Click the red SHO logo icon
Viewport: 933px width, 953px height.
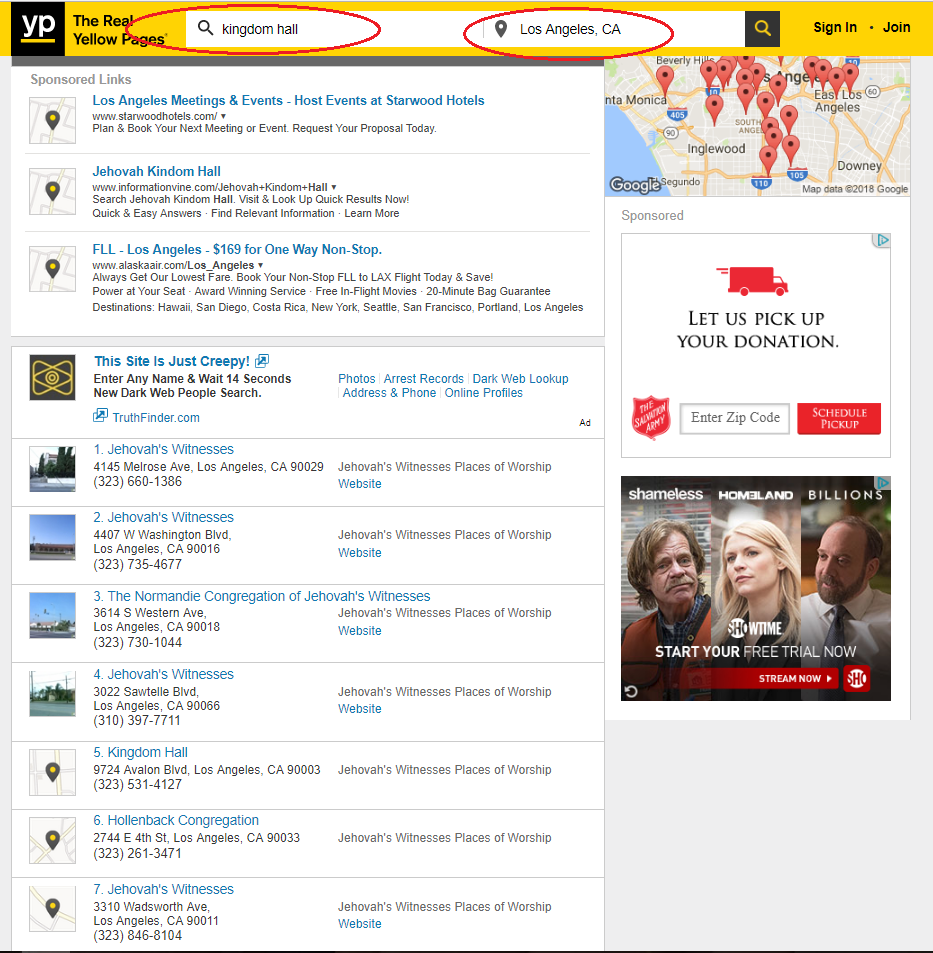856,678
